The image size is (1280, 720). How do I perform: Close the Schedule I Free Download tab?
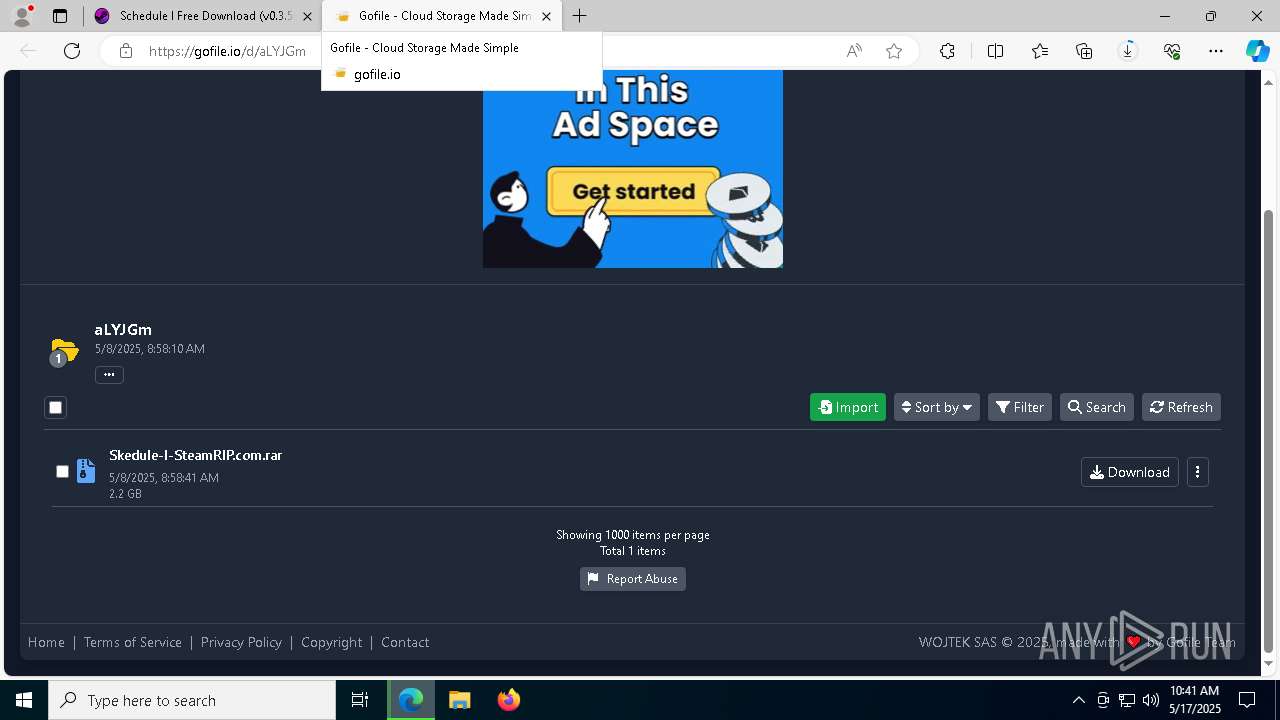[x=307, y=16]
